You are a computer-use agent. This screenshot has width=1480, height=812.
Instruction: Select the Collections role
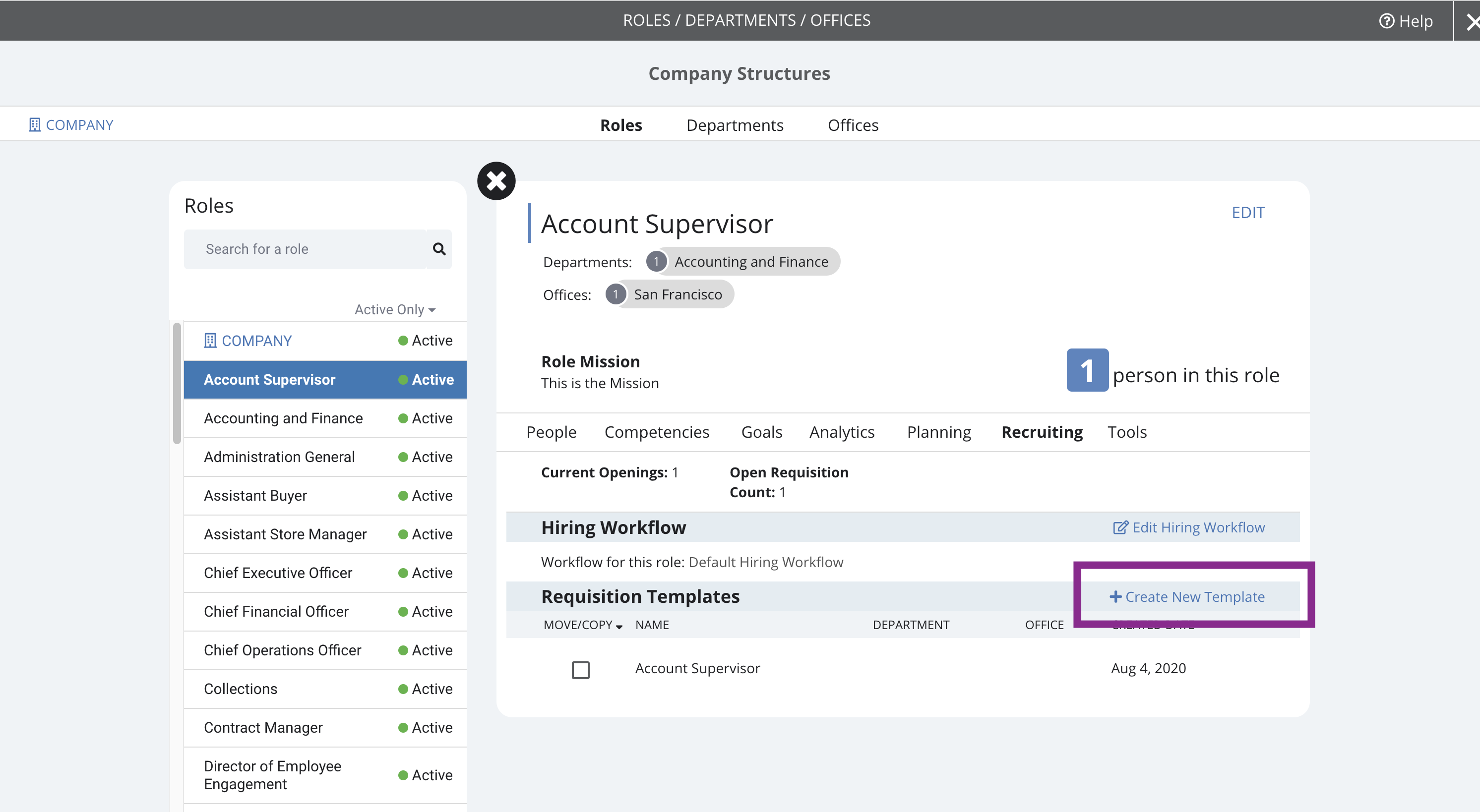click(325, 689)
